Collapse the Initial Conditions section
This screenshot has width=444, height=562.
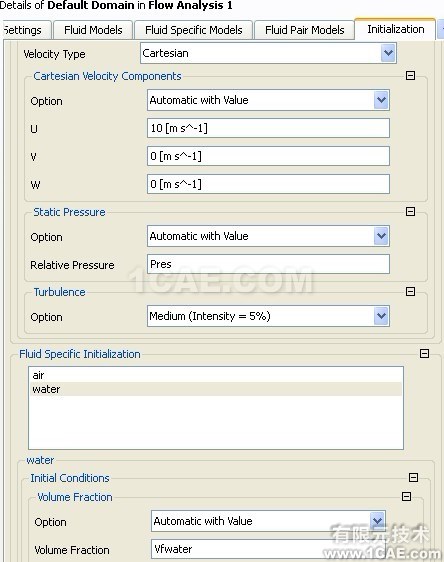pyautogui.click(x=414, y=477)
